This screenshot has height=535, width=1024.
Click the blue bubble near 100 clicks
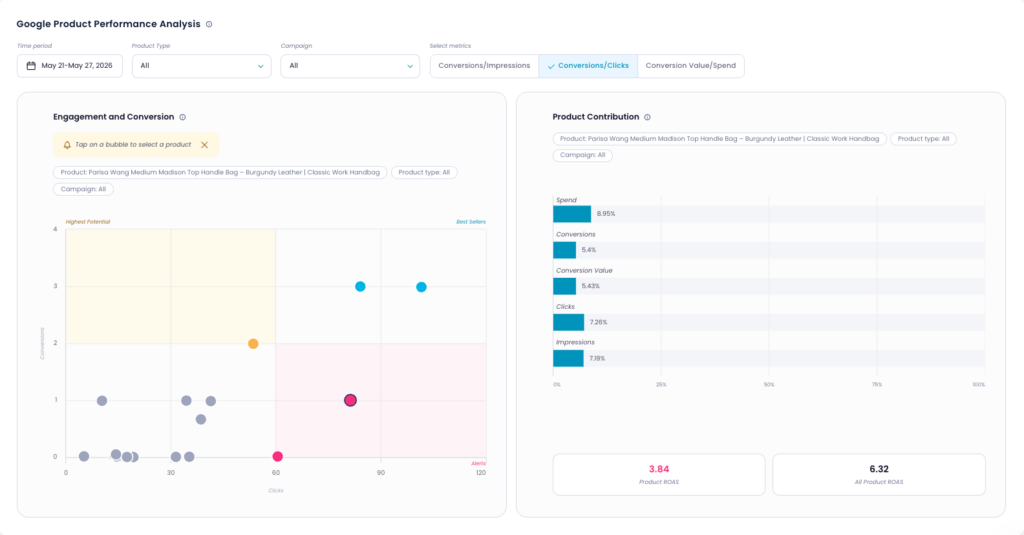point(421,287)
